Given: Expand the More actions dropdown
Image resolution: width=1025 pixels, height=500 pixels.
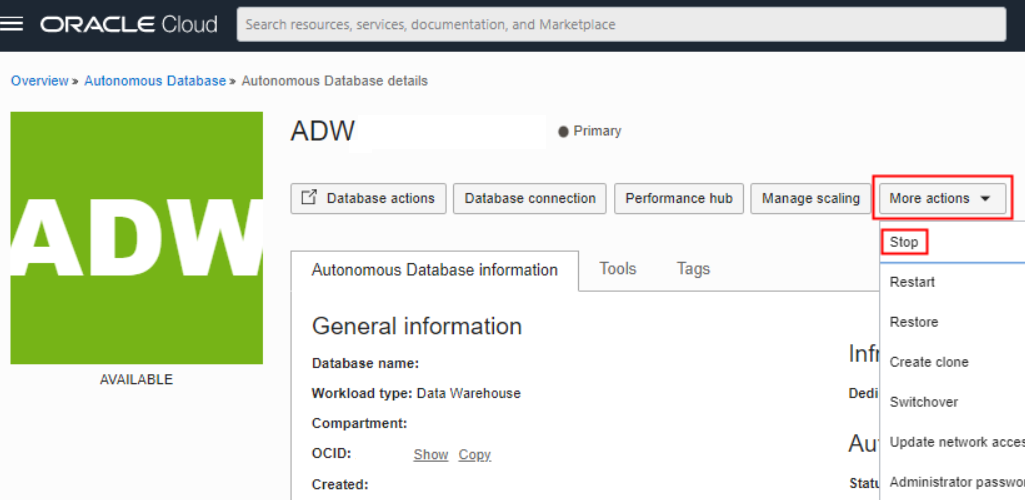Looking at the screenshot, I should [940, 198].
